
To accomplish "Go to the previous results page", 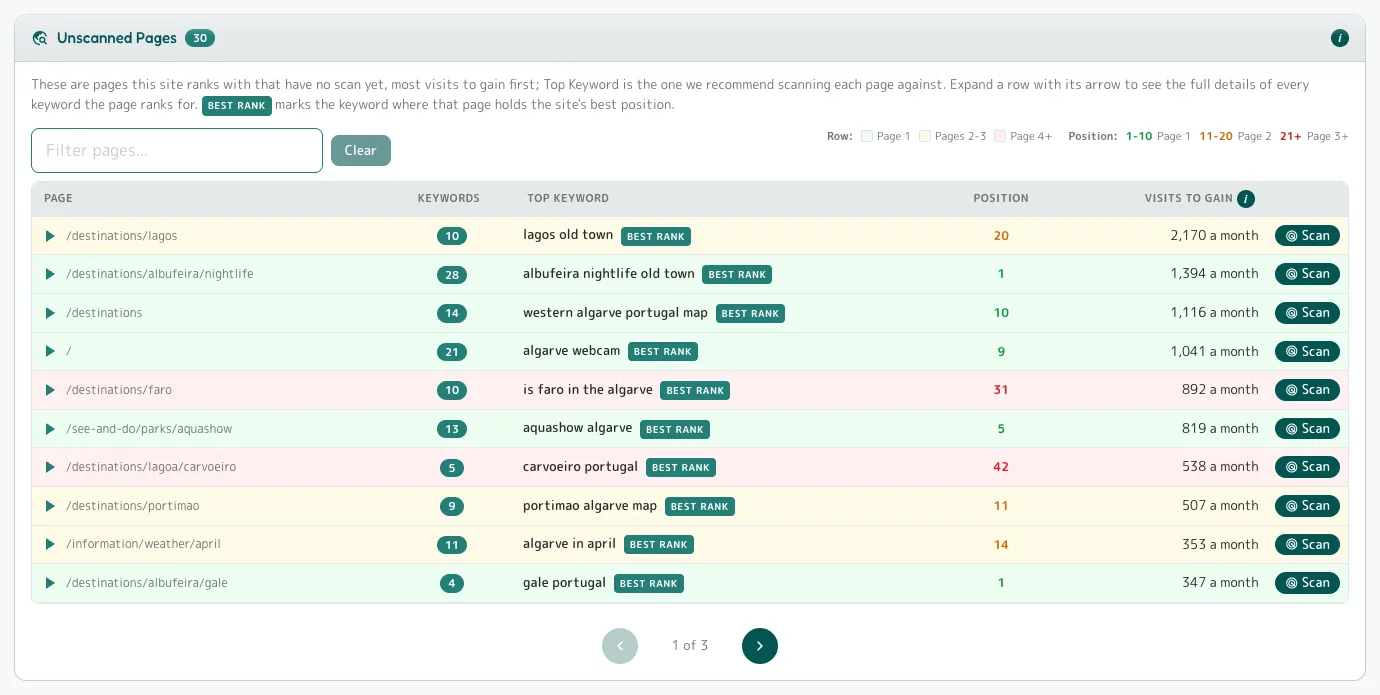I will coord(620,646).
